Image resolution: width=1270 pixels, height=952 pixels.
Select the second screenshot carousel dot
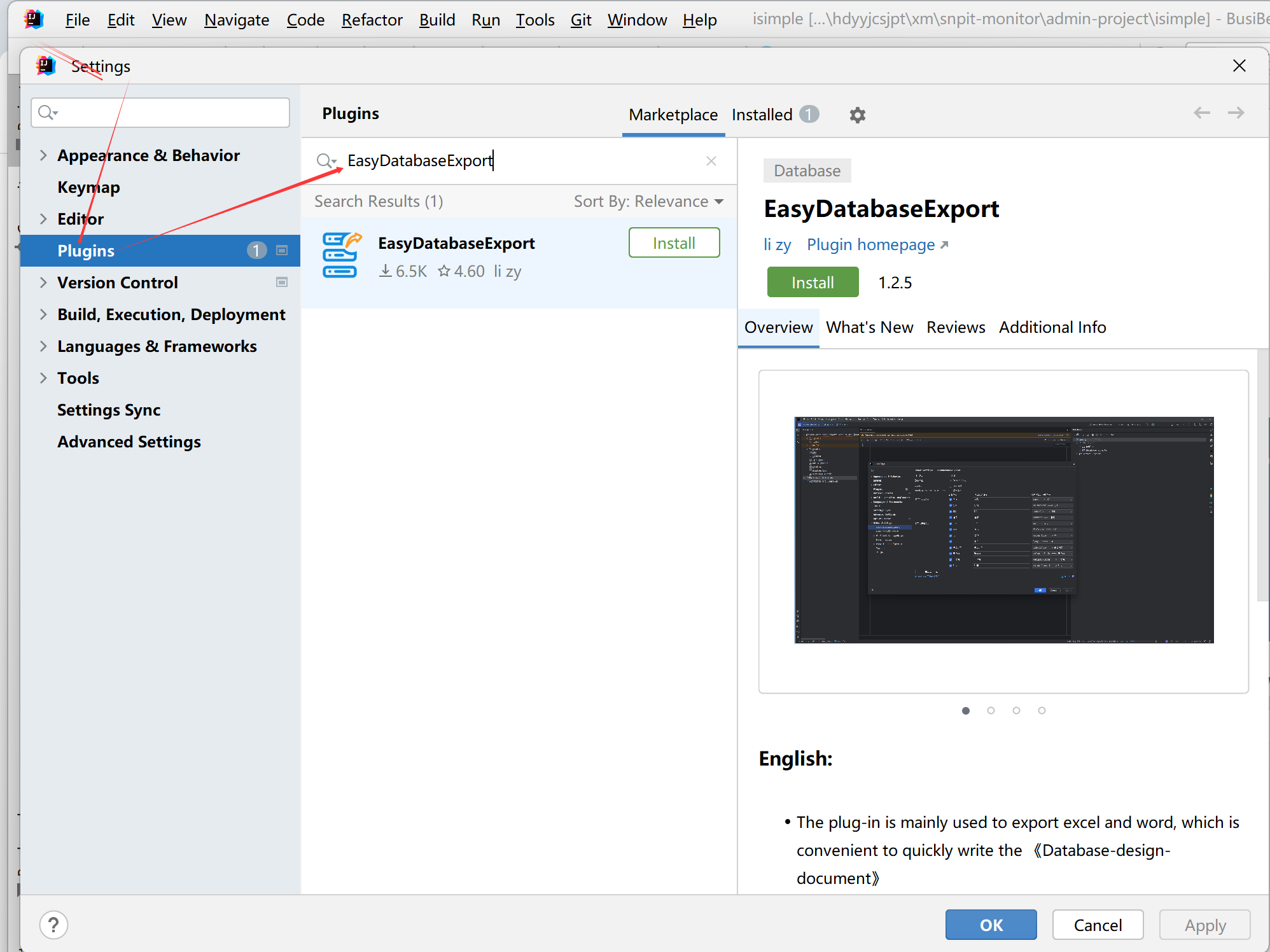[991, 711]
